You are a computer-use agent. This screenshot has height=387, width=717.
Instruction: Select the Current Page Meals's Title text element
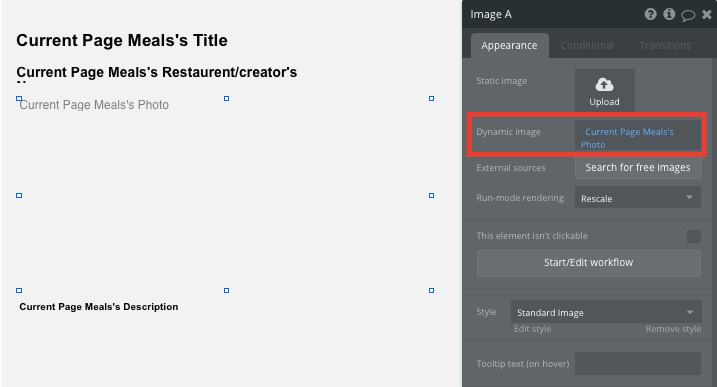(x=122, y=40)
